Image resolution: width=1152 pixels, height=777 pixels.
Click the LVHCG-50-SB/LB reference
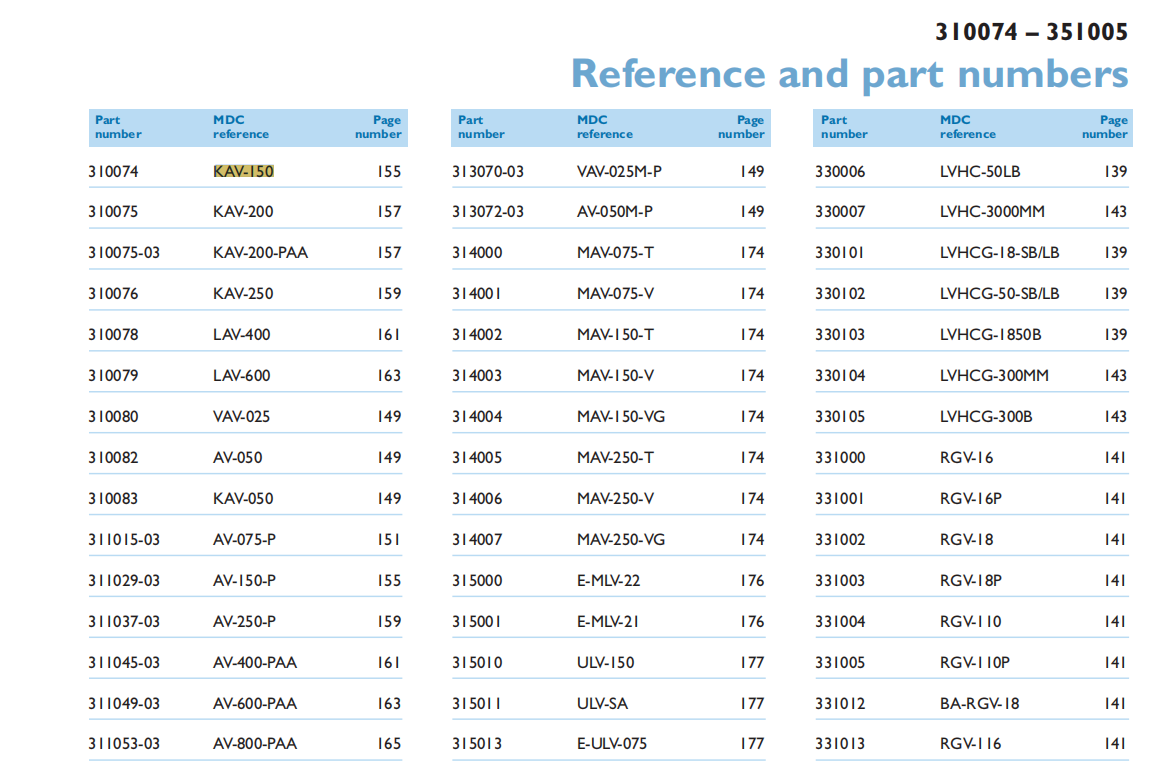1000,294
